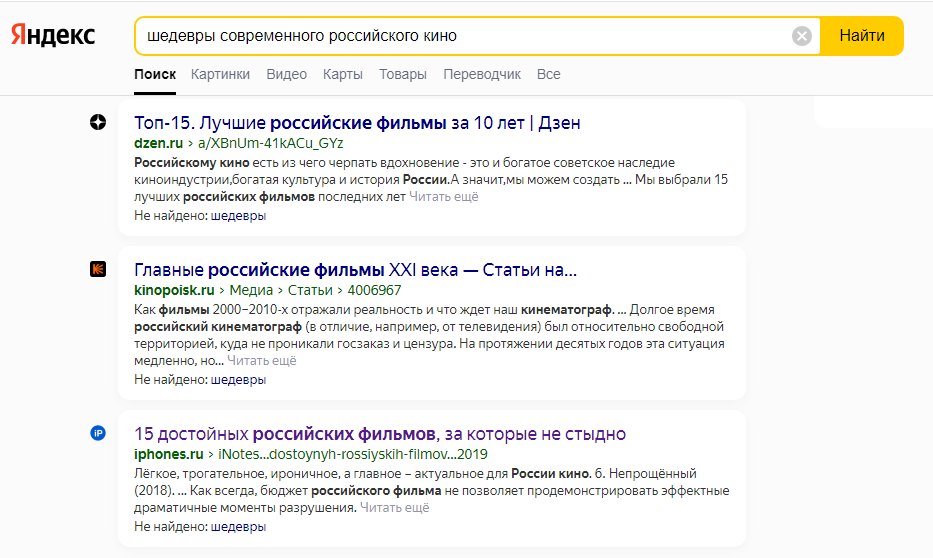Switch to the Видео tab
The height and width of the screenshot is (558, 933).
(286, 74)
